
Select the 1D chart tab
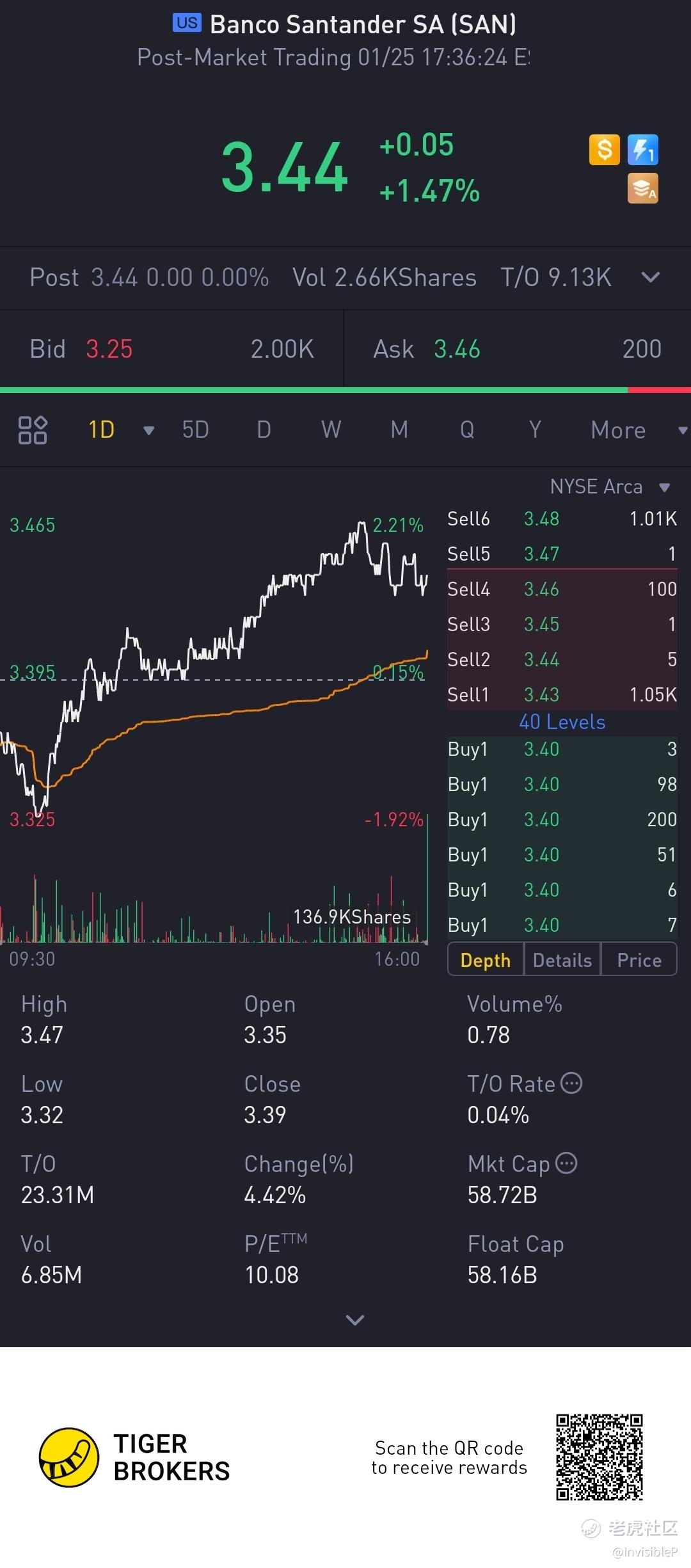point(102,430)
